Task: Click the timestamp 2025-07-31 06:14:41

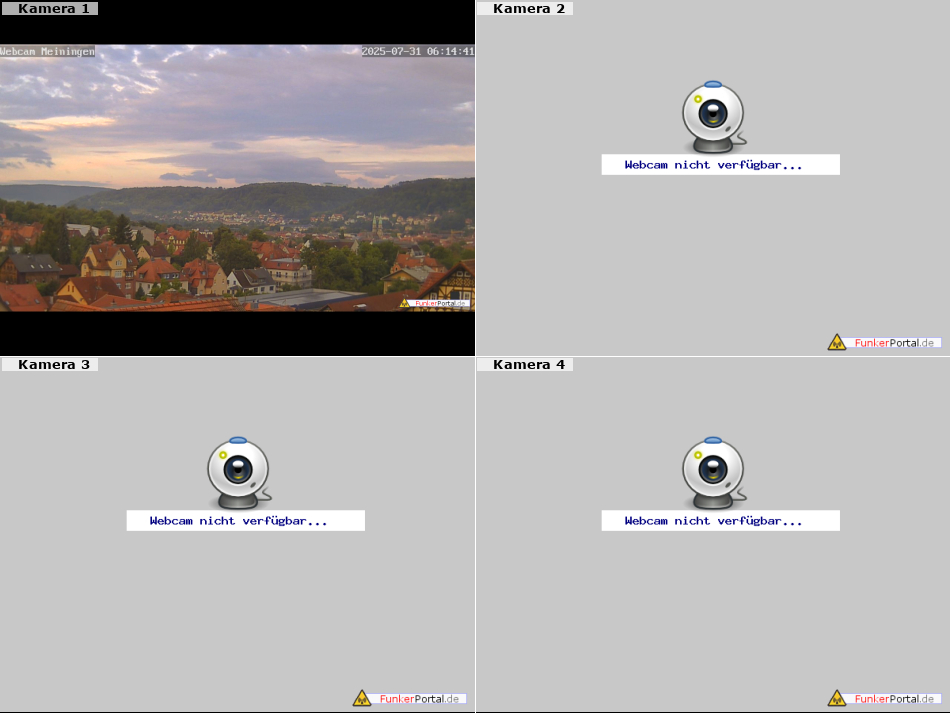Action: tap(418, 51)
